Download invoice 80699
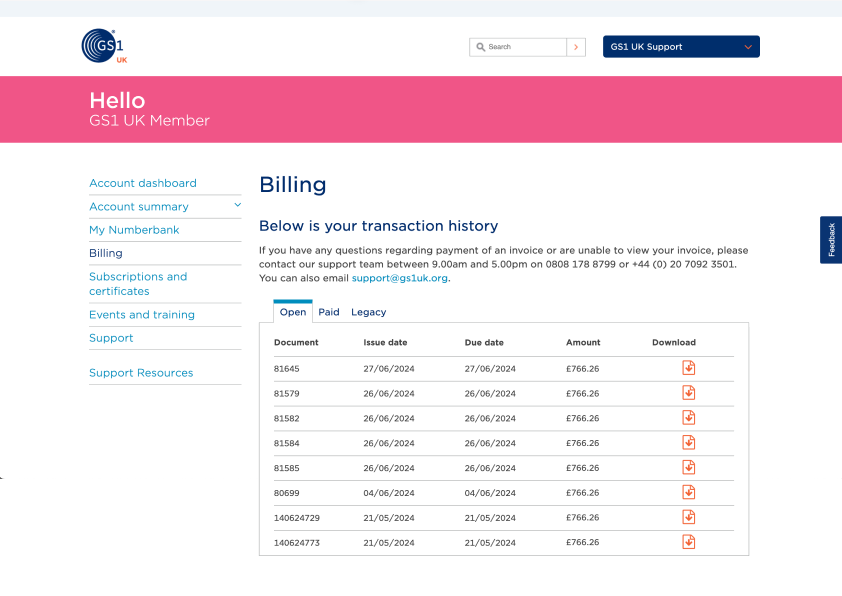The width and height of the screenshot is (842, 596). point(688,492)
